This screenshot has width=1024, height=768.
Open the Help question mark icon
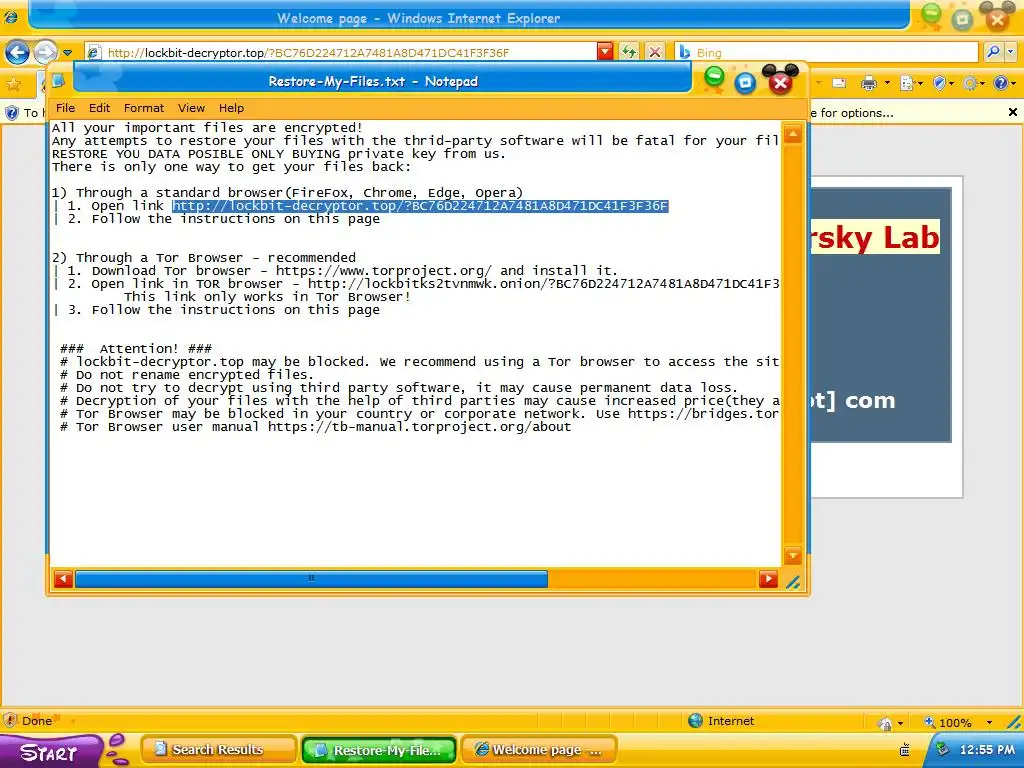tap(1000, 83)
